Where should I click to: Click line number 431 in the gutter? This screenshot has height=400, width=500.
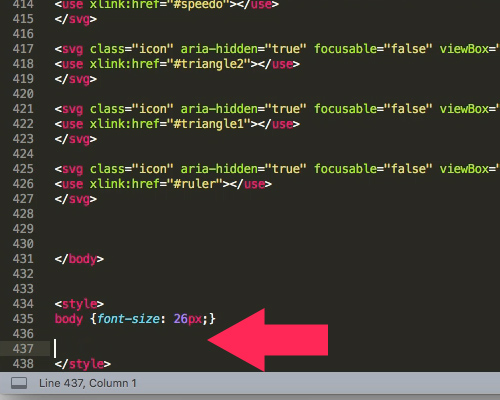pos(23,259)
